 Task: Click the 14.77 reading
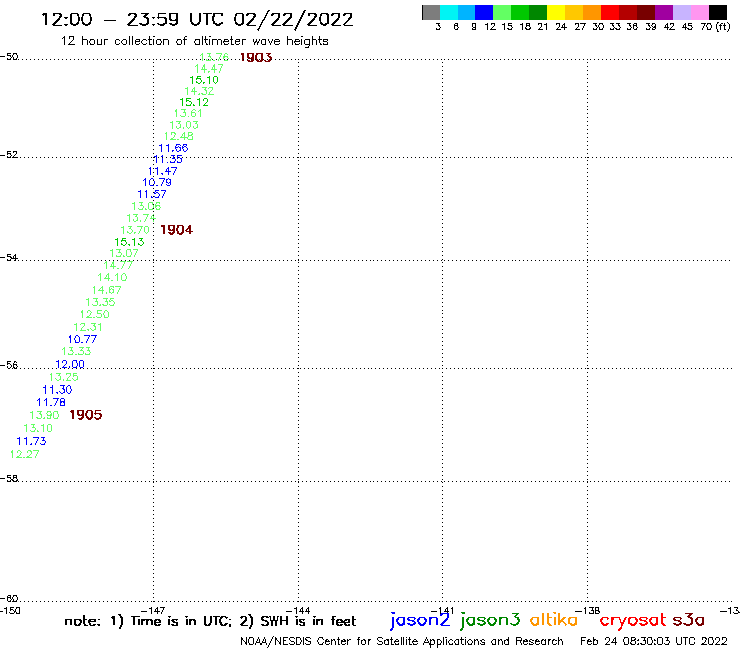[x=118, y=265]
